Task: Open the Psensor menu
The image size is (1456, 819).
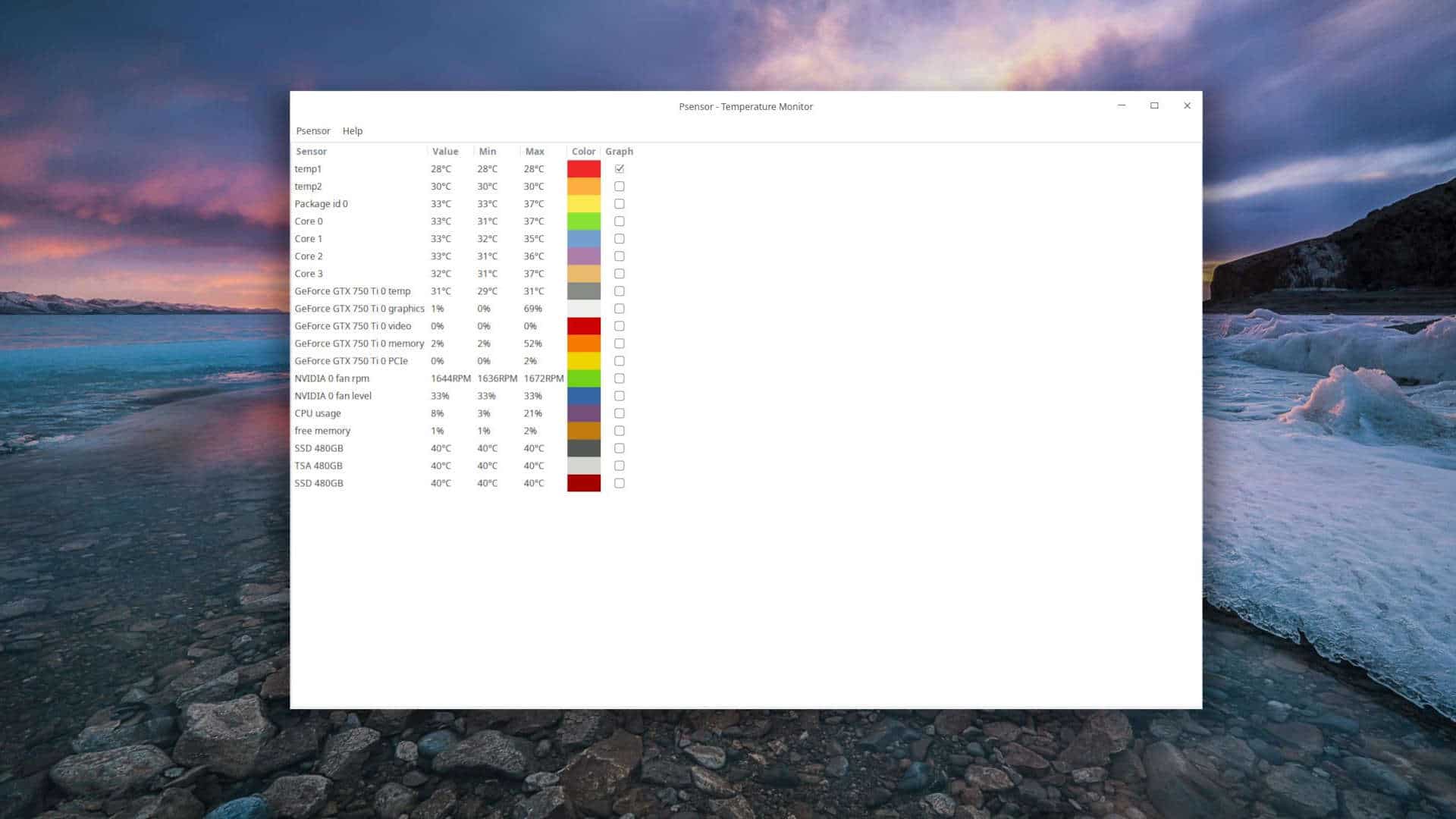Action: coord(313,130)
